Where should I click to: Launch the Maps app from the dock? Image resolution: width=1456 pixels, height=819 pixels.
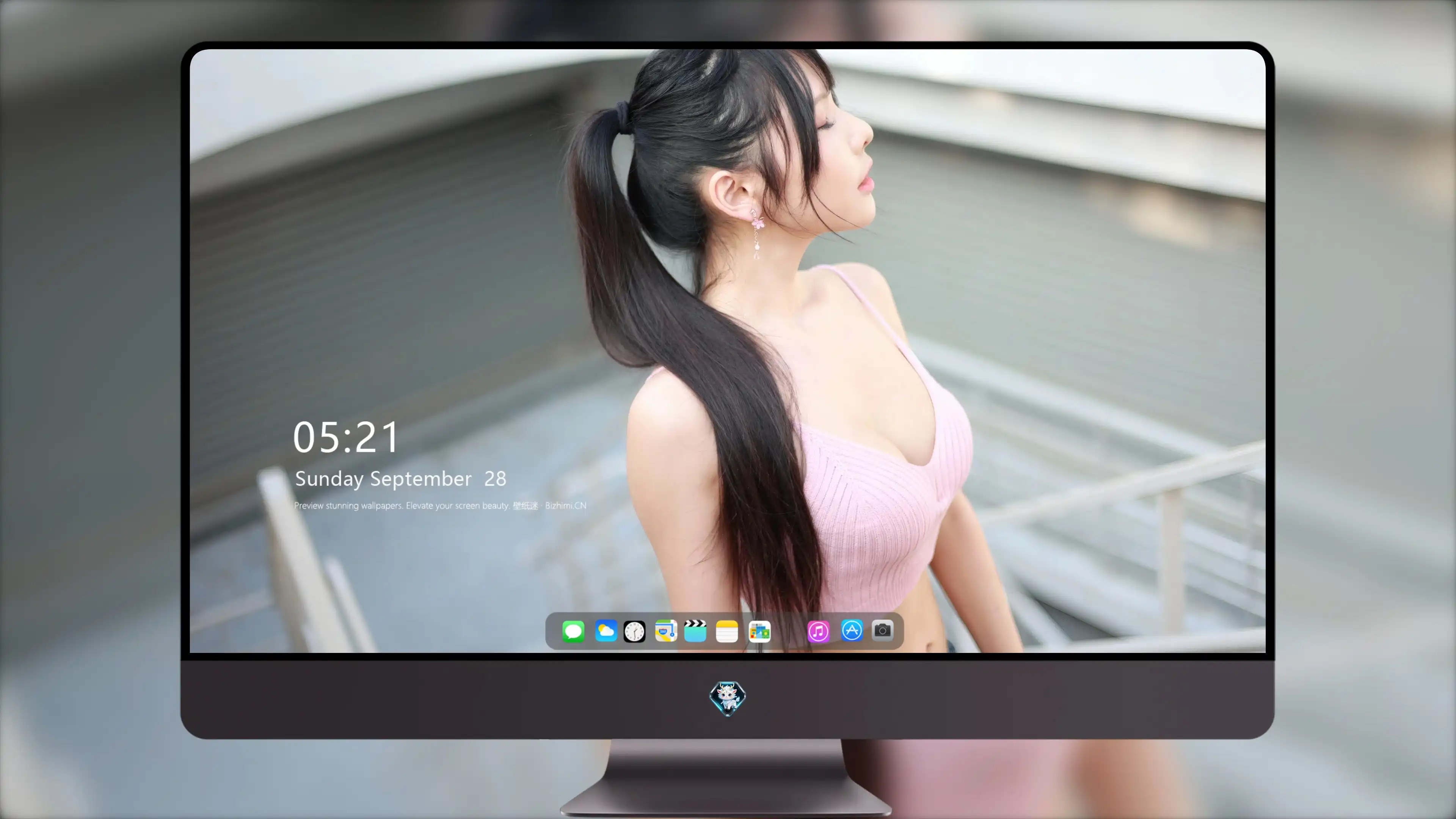click(x=666, y=631)
